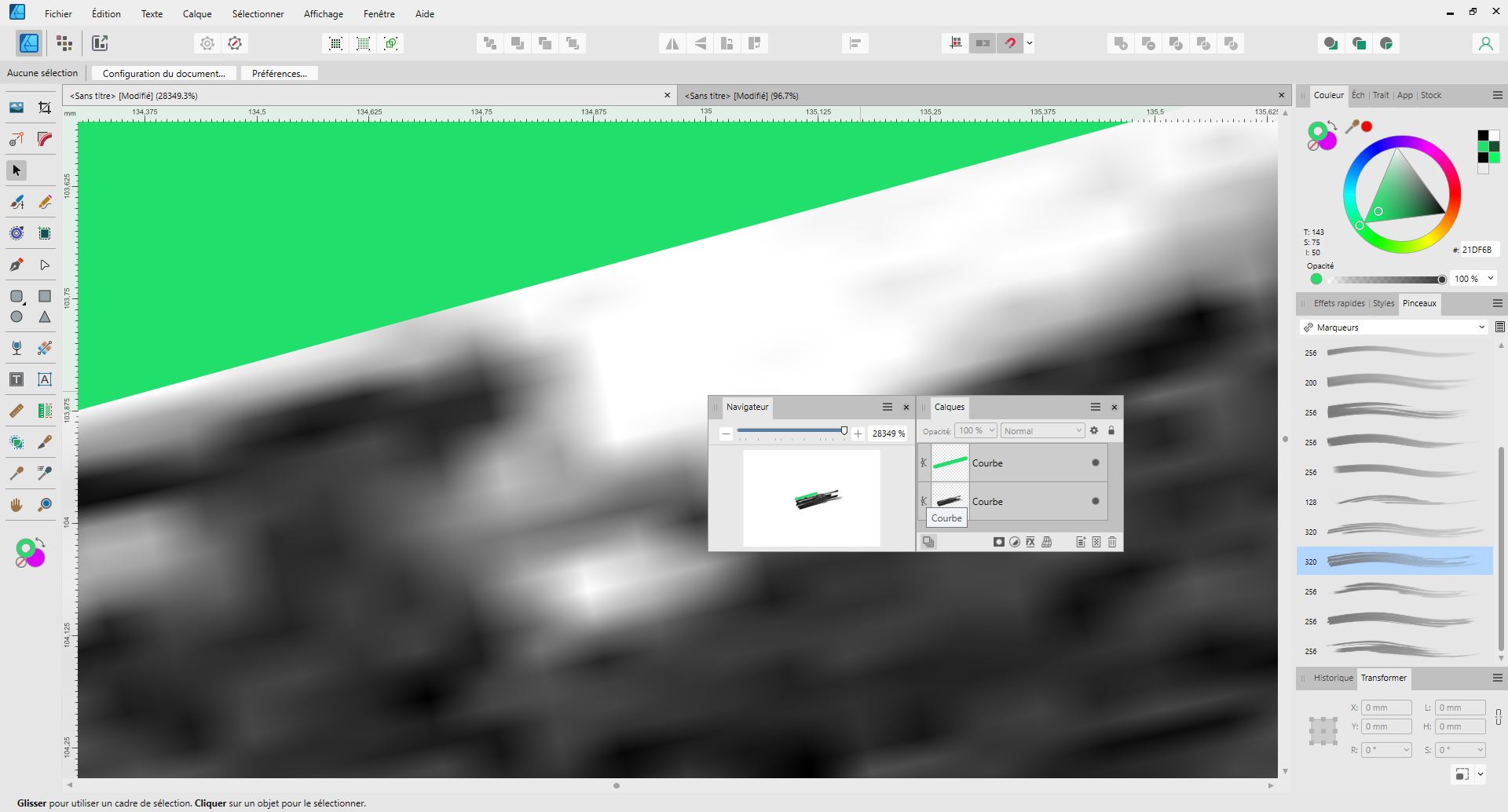Open the Fichier menu
Image resolution: width=1508 pixels, height=812 pixels.
[x=58, y=13]
